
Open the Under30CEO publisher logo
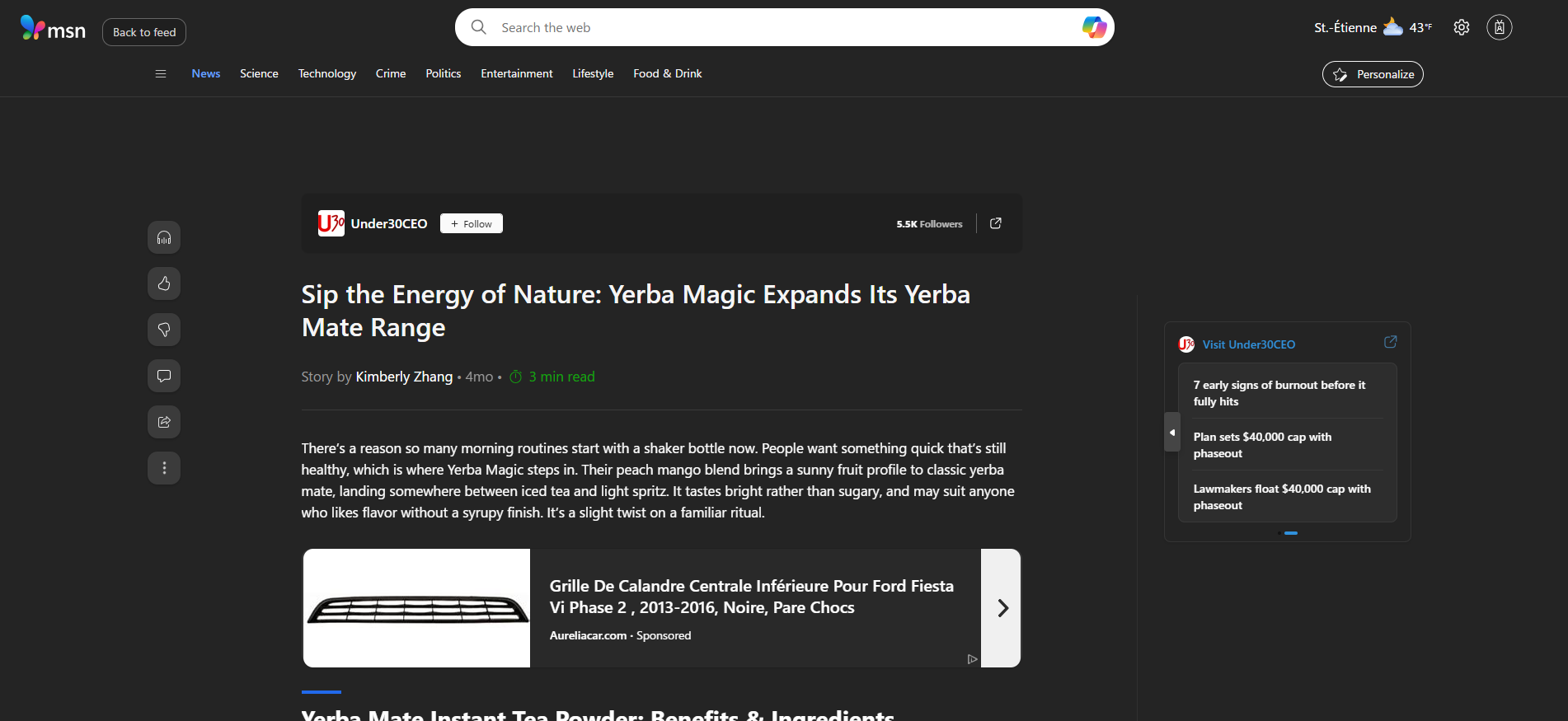331,223
